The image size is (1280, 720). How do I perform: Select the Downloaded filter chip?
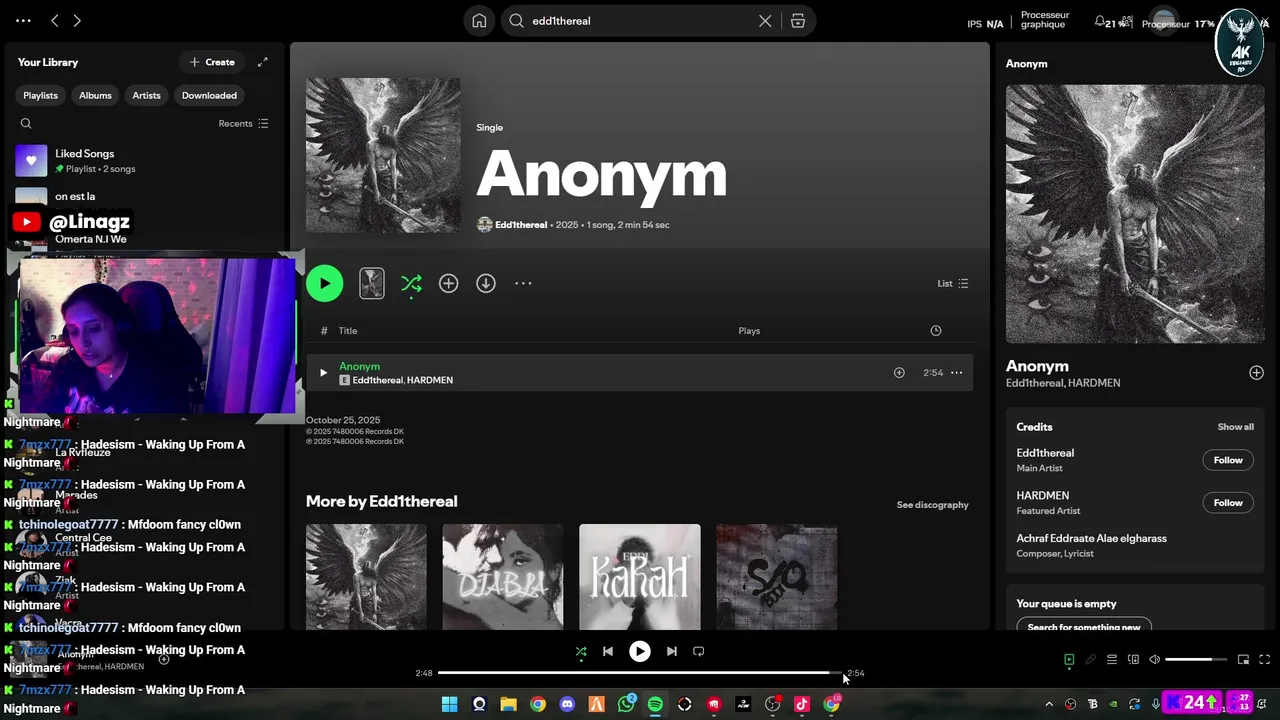209,95
